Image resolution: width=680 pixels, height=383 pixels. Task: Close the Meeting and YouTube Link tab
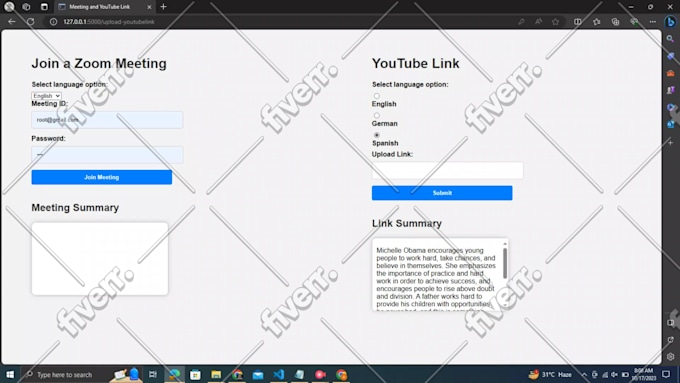[149, 7]
